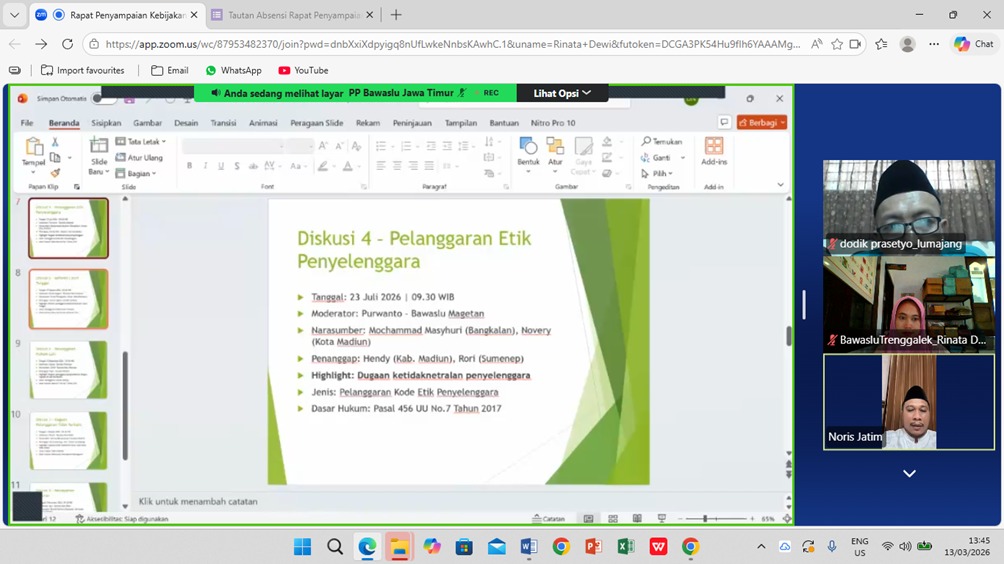Image resolution: width=1004 pixels, height=564 pixels.
Task: Switch to slide sorter view icon
Action: pos(613,519)
